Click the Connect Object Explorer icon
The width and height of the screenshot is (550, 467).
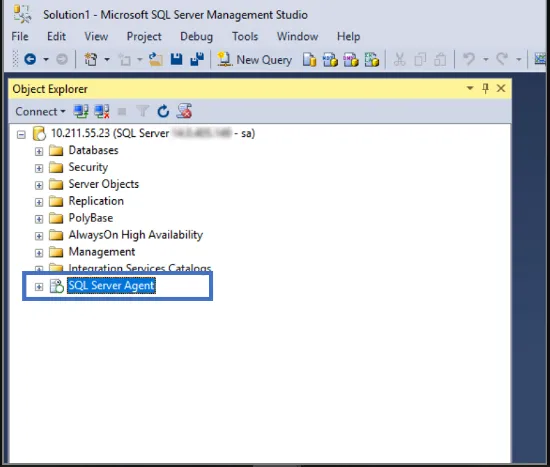pos(81,112)
